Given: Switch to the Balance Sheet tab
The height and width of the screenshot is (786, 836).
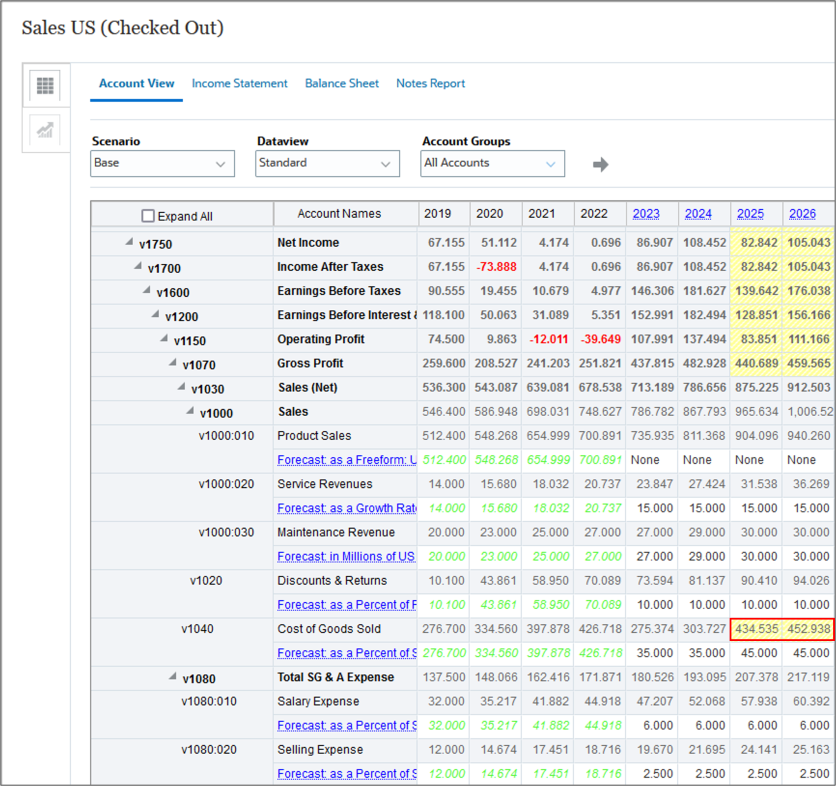Looking at the screenshot, I should (342, 84).
